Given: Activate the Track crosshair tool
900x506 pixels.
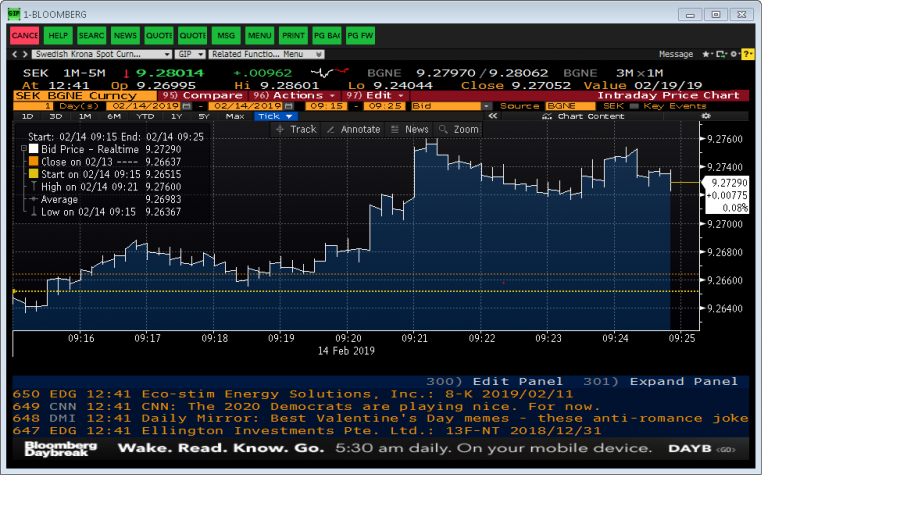Looking at the screenshot, I should (295, 130).
